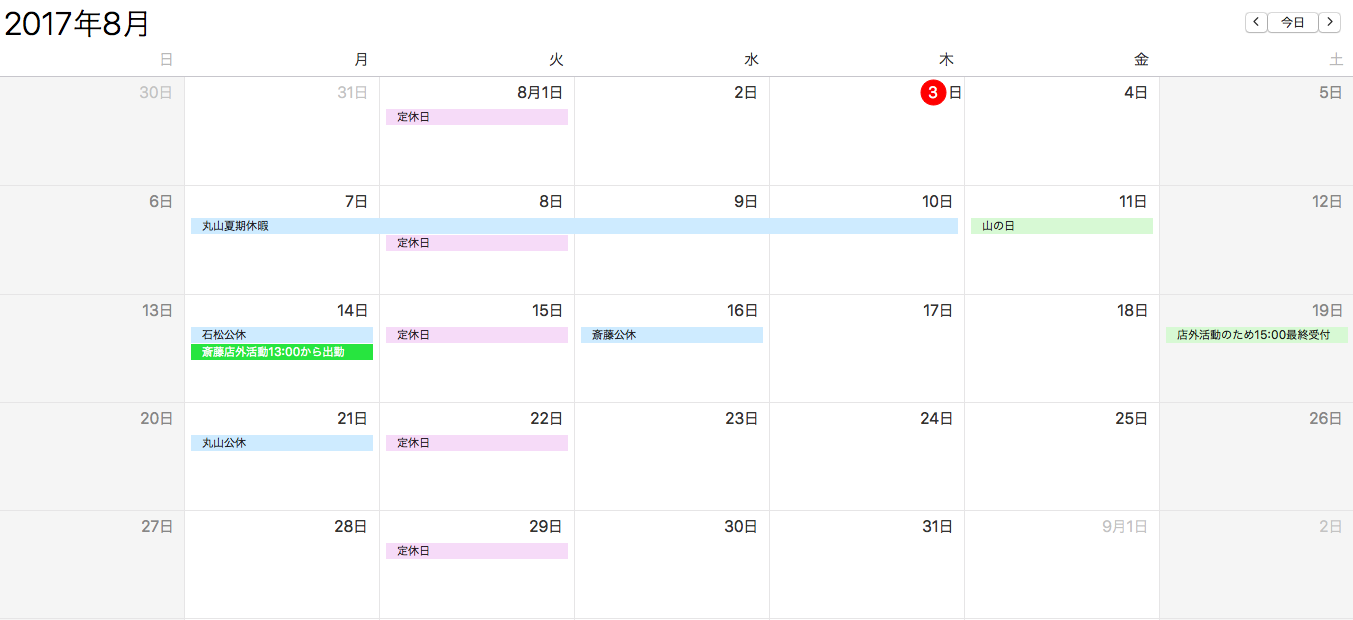
Task: Go to the previous month using left chevron
Action: 1256,22
